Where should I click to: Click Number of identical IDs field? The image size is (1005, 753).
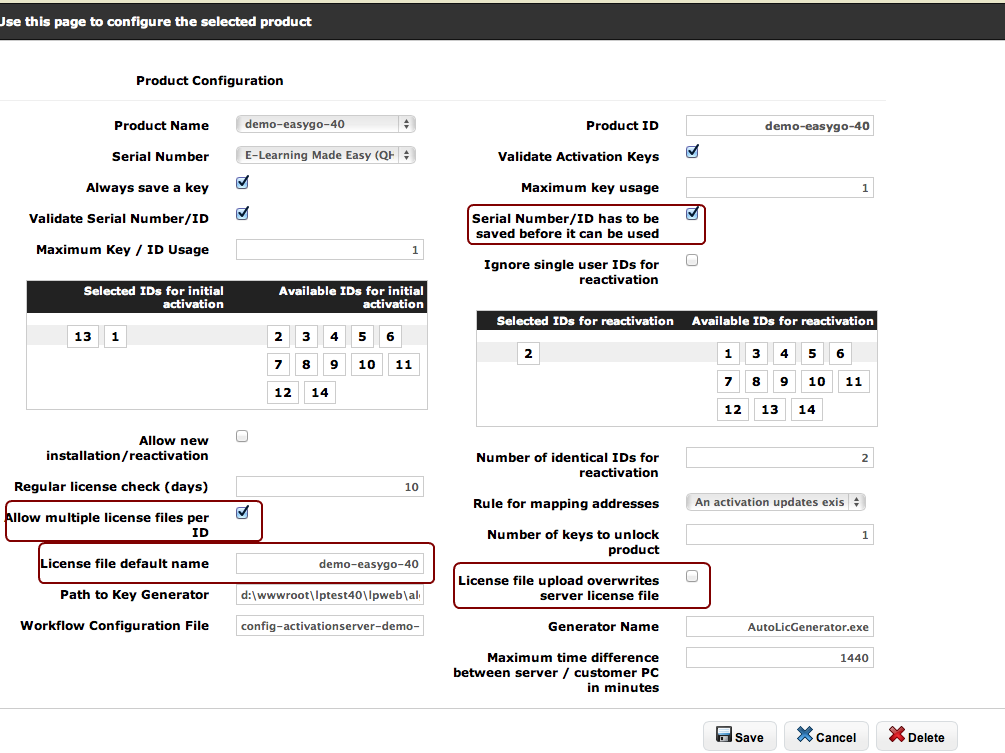tap(779, 458)
